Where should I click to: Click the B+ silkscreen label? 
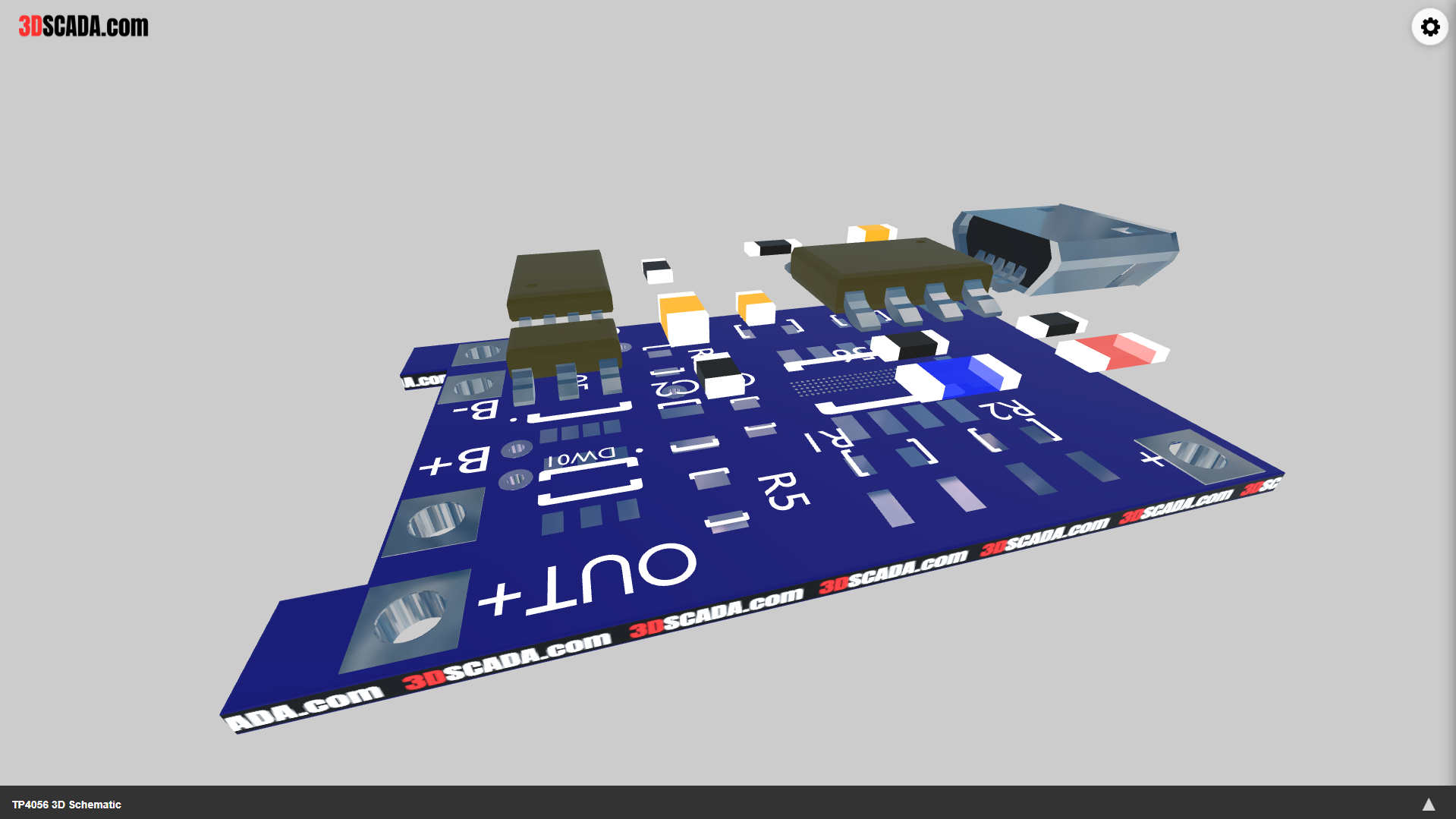[x=455, y=462]
